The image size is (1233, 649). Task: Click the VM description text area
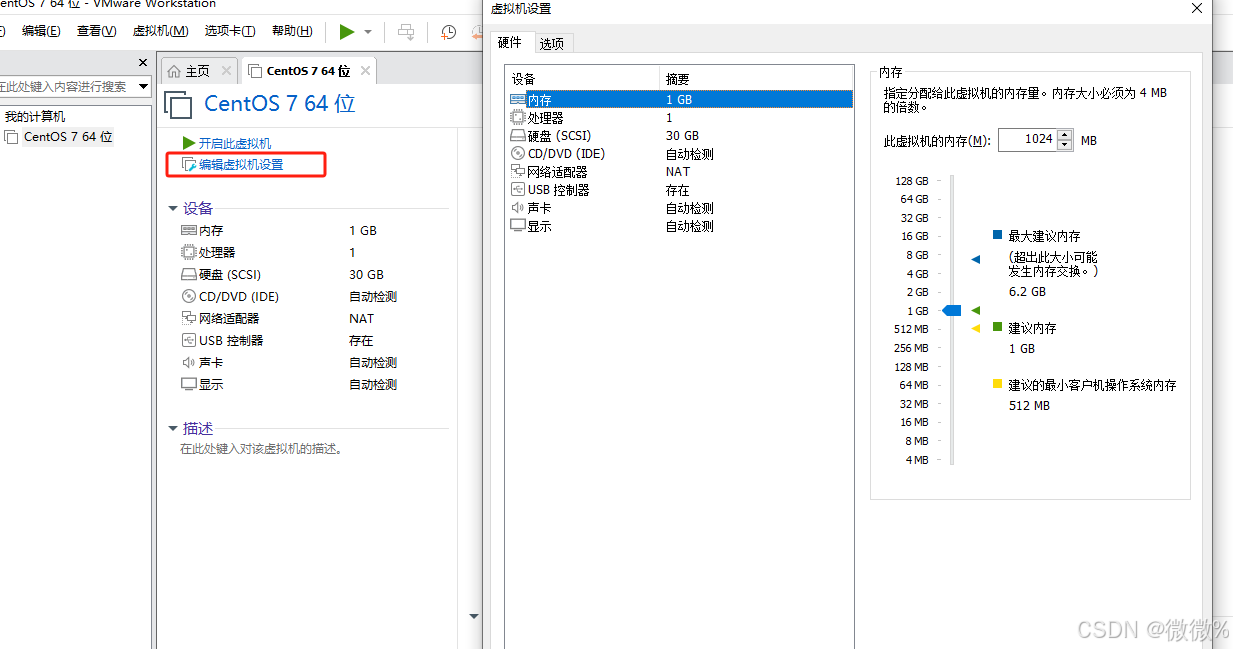tap(261, 449)
